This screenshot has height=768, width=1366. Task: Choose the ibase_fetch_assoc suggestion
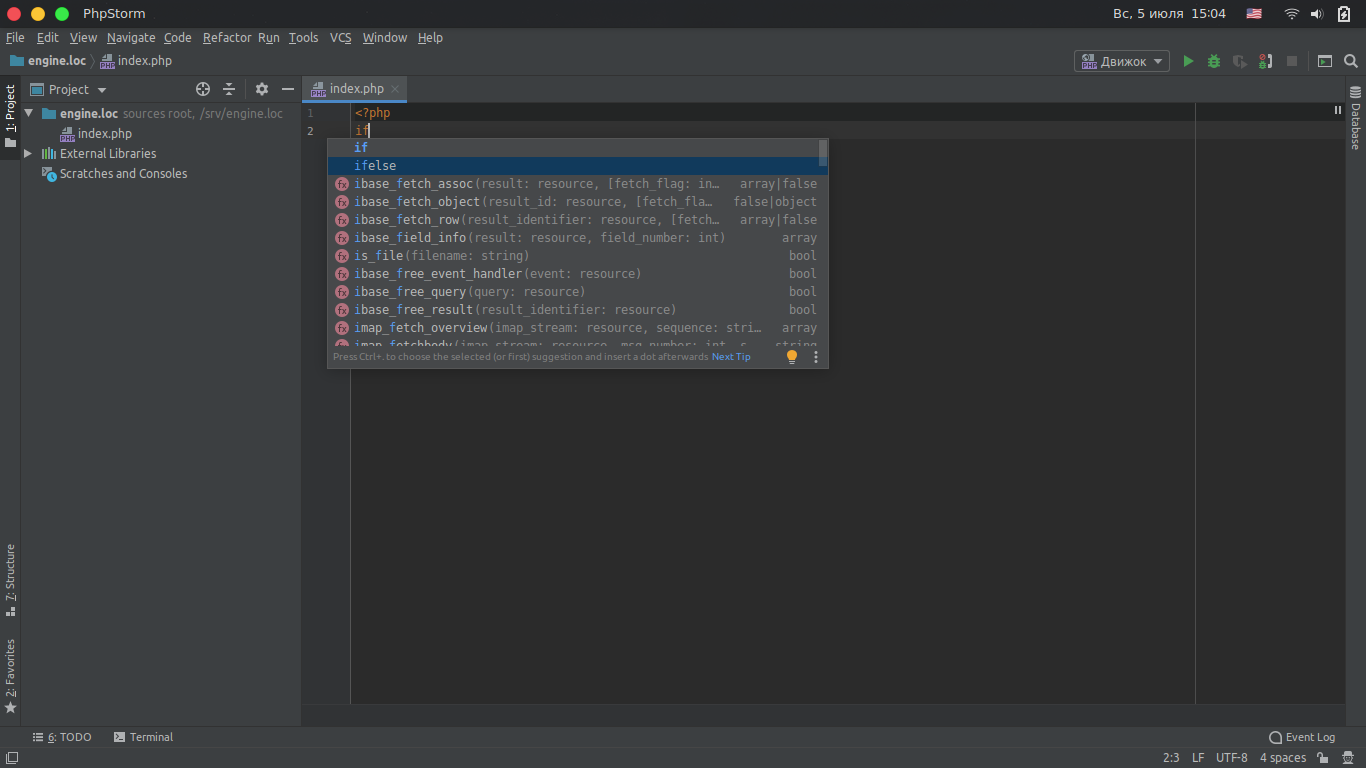(573, 184)
